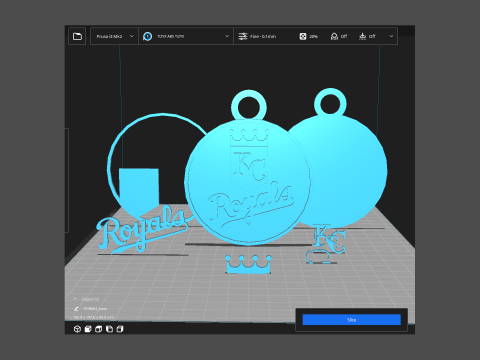Image resolution: width=480 pixels, height=360 pixels.
Task: Switch to the isometric 3D view cube
Action: (x=77, y=329)
